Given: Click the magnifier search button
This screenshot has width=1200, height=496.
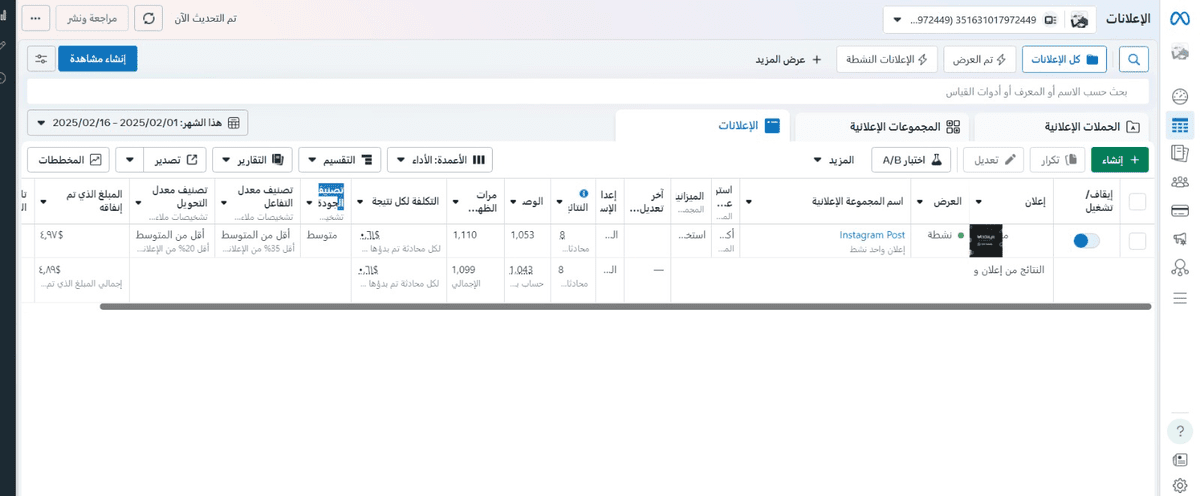Looking at the screenshot, I should click(x=1134, y=60).
